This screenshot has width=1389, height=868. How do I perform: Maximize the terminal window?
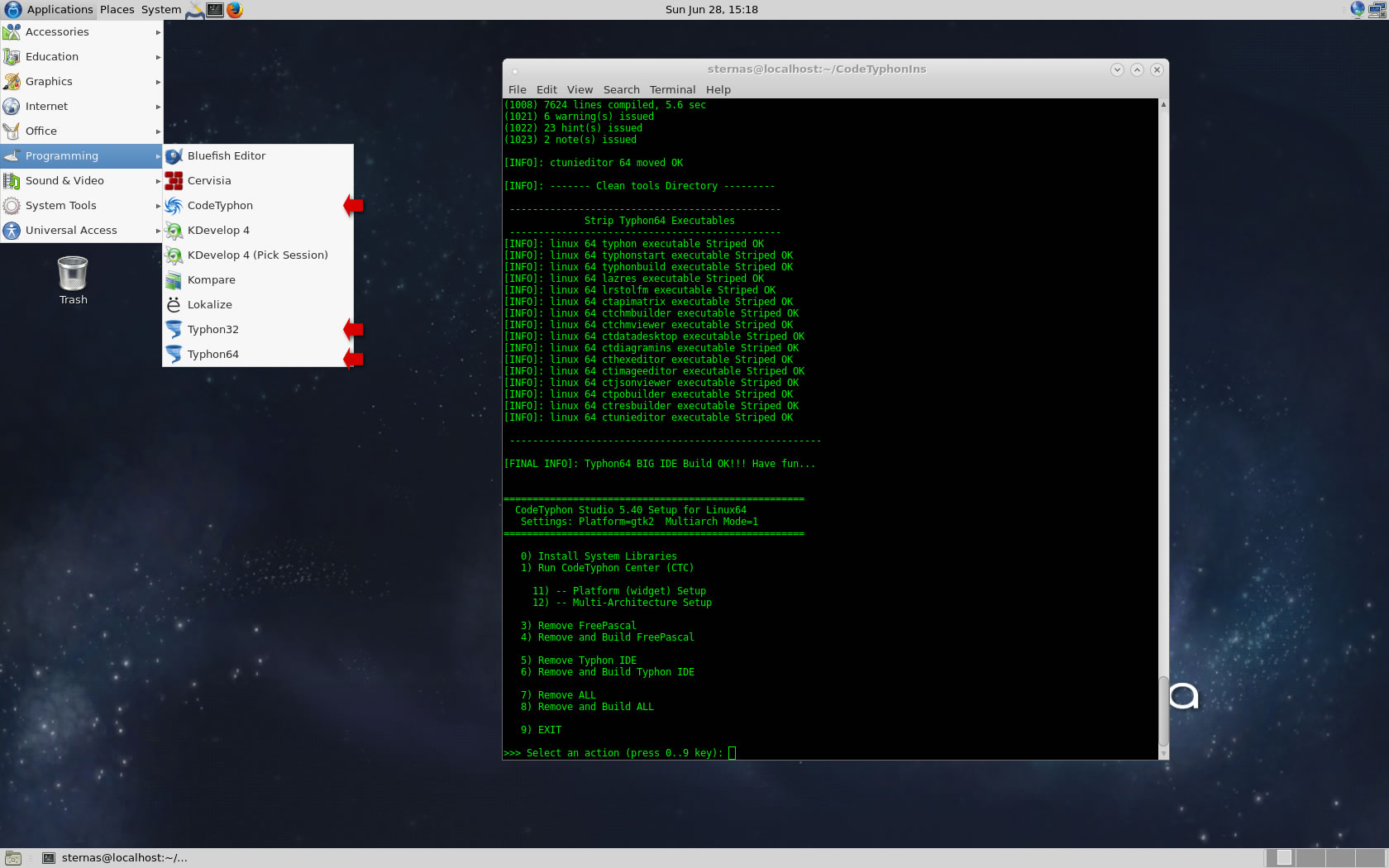pos(1137,69)
